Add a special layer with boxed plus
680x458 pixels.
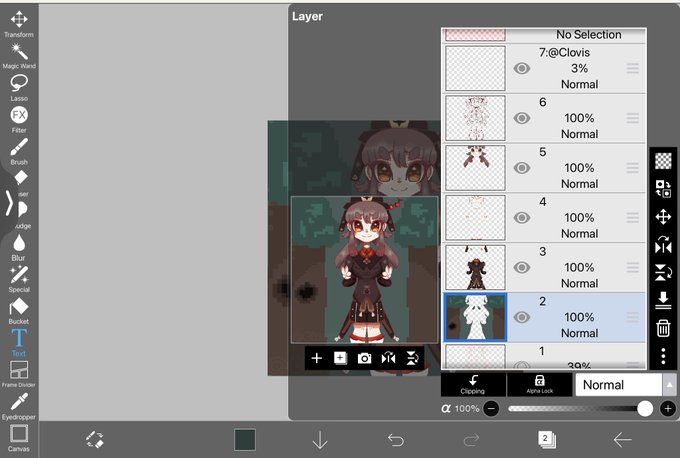click(x=340, y=358)
